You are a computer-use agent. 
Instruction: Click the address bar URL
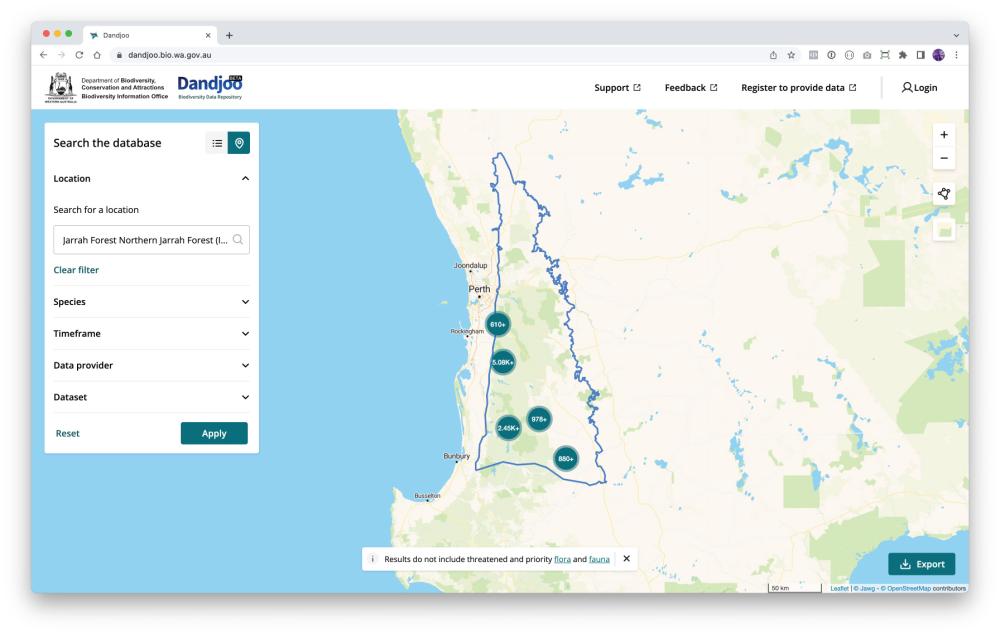coord(170,55)
